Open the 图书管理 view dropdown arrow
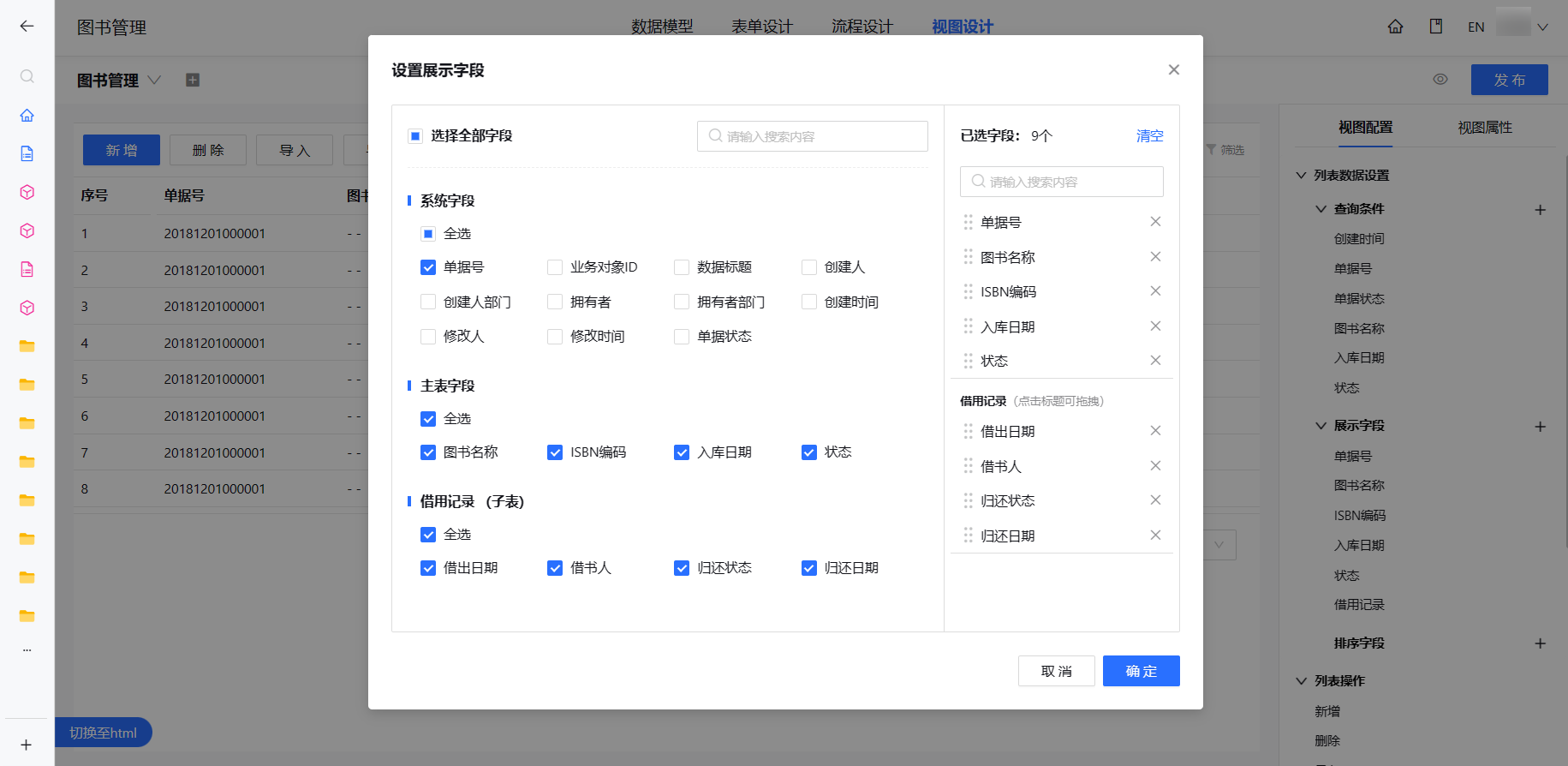Screen dimensions: 1568x766 (x=154, y=80)
